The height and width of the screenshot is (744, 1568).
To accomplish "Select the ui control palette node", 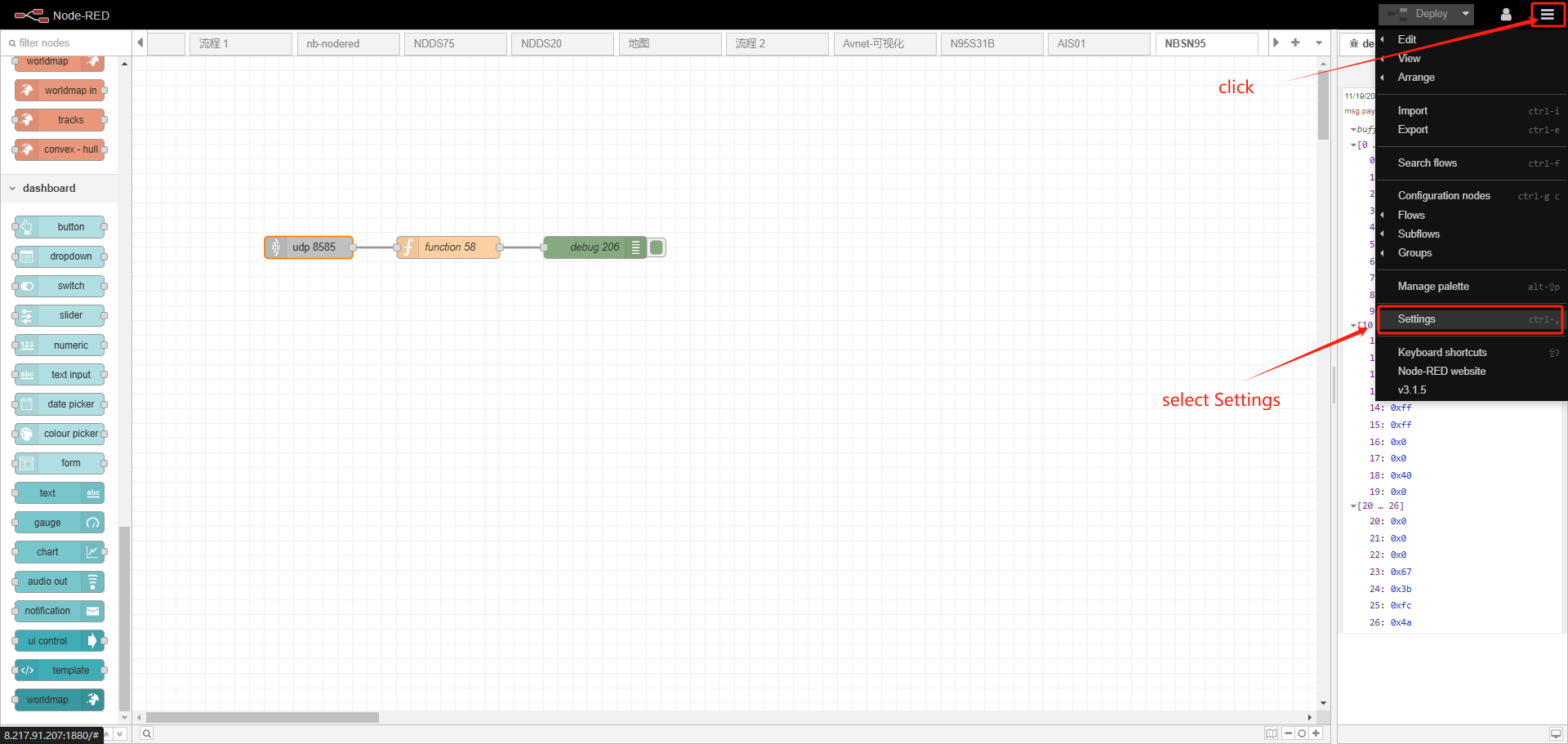I will point(60,641).
